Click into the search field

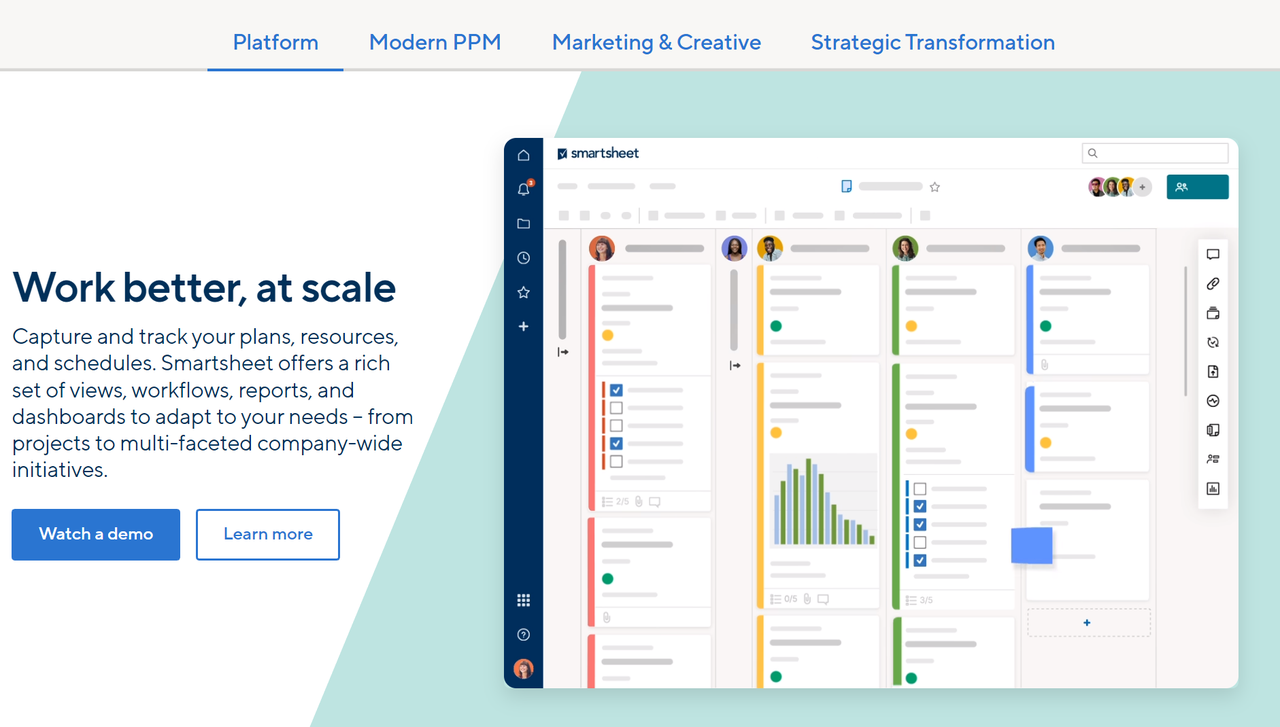1155,153
